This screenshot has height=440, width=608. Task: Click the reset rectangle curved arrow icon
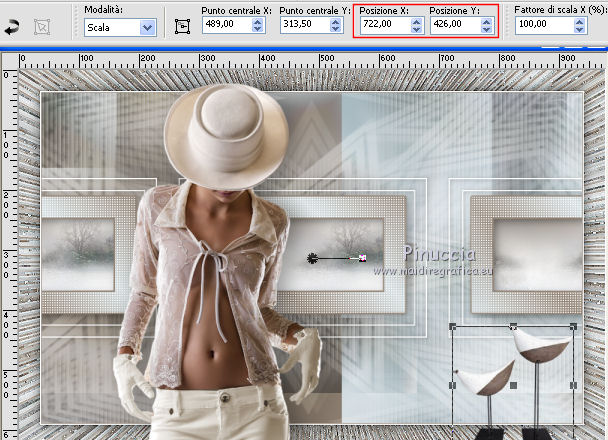(12, 28)
